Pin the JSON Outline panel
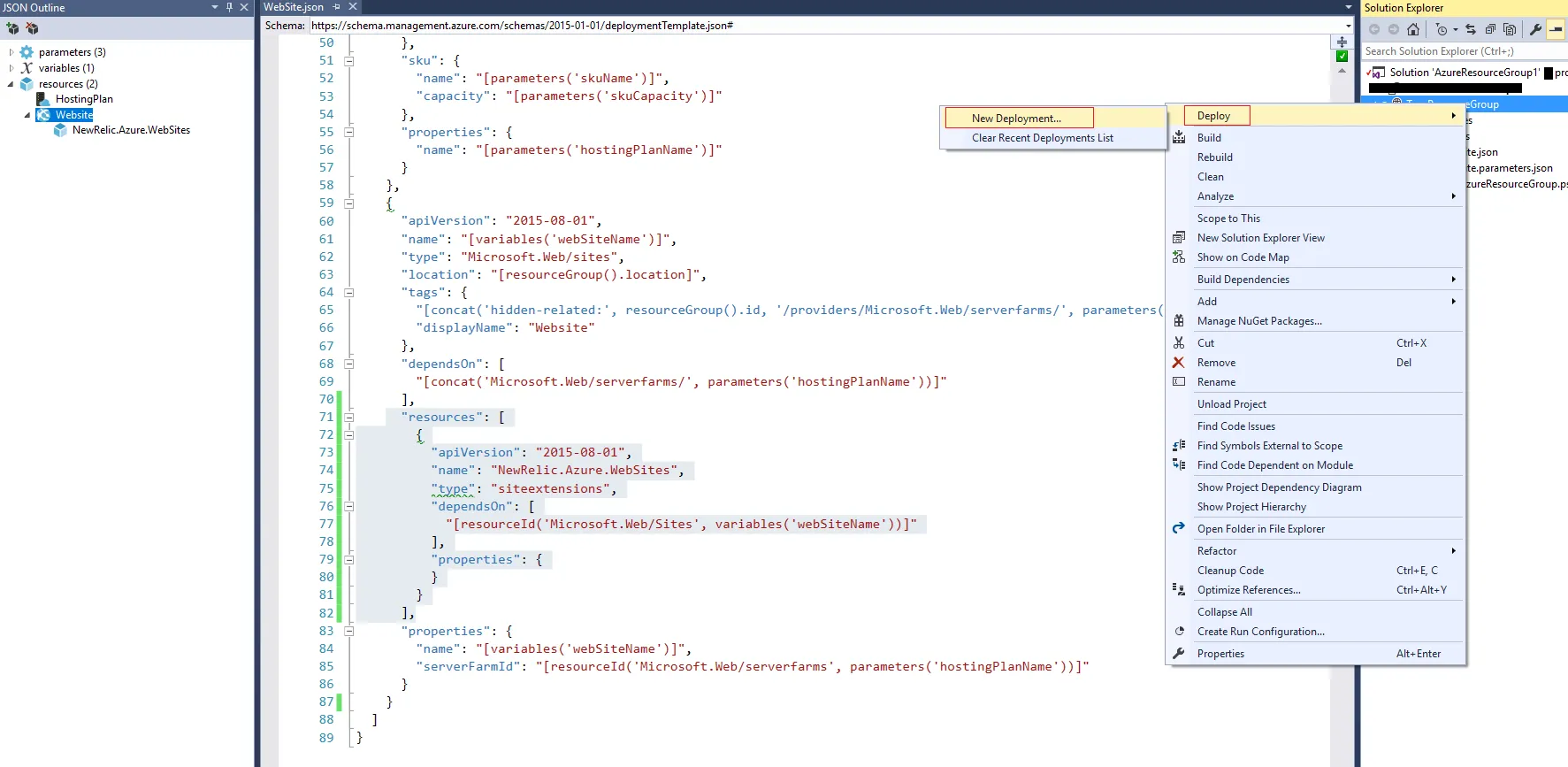Screen dimensions: 1568x767 229,7
